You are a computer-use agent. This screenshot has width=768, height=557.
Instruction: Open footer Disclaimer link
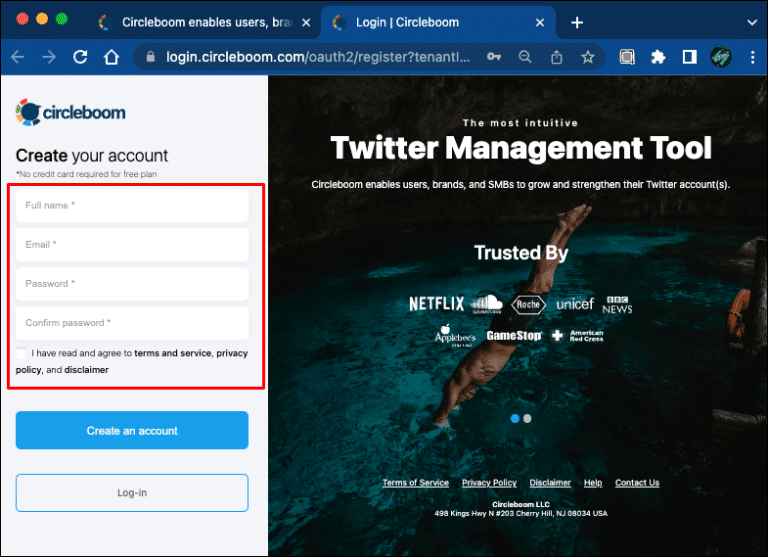click(550, 483)
